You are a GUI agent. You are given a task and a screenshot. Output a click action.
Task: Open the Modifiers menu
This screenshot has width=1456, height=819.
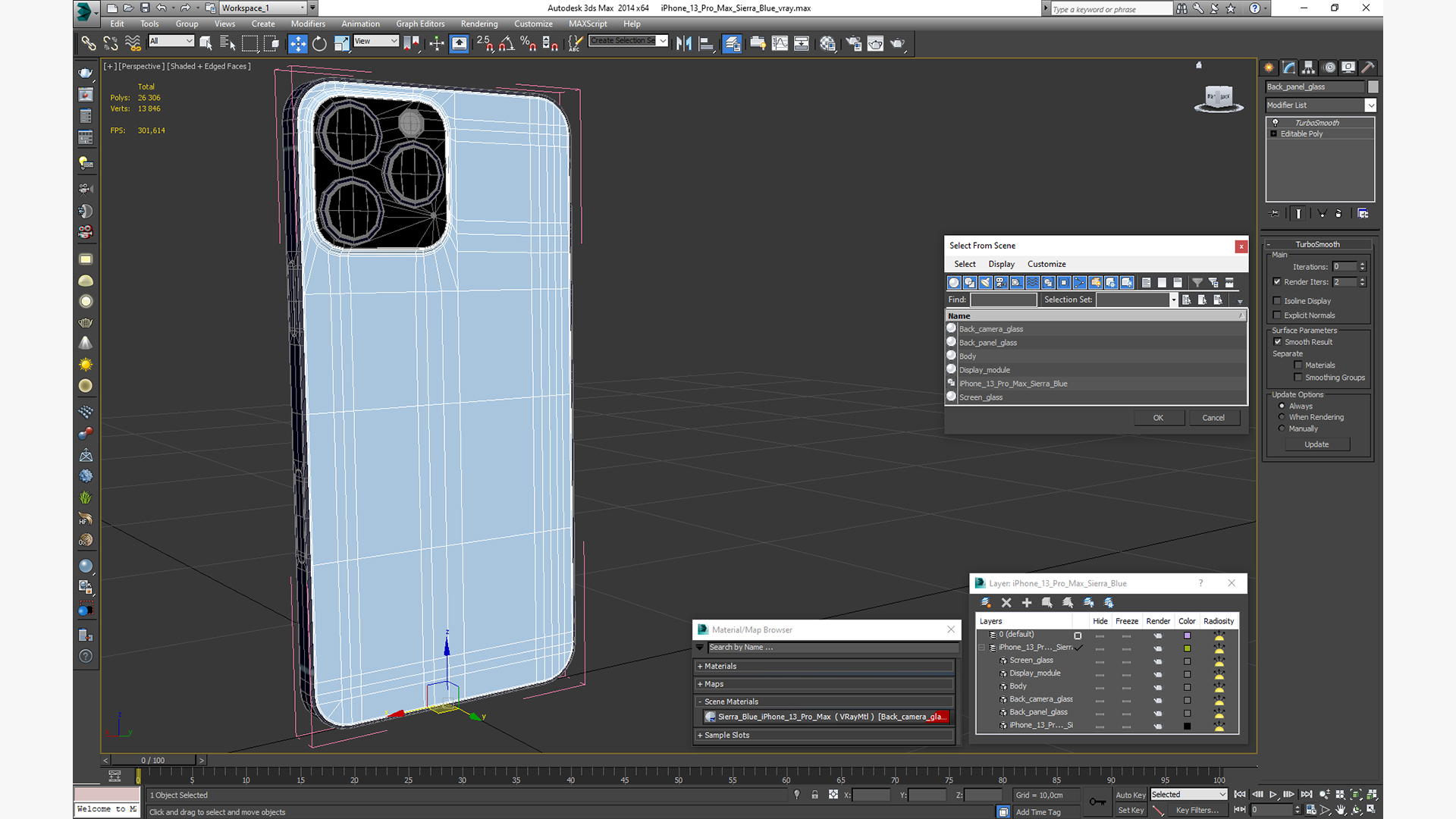[308, 24]
